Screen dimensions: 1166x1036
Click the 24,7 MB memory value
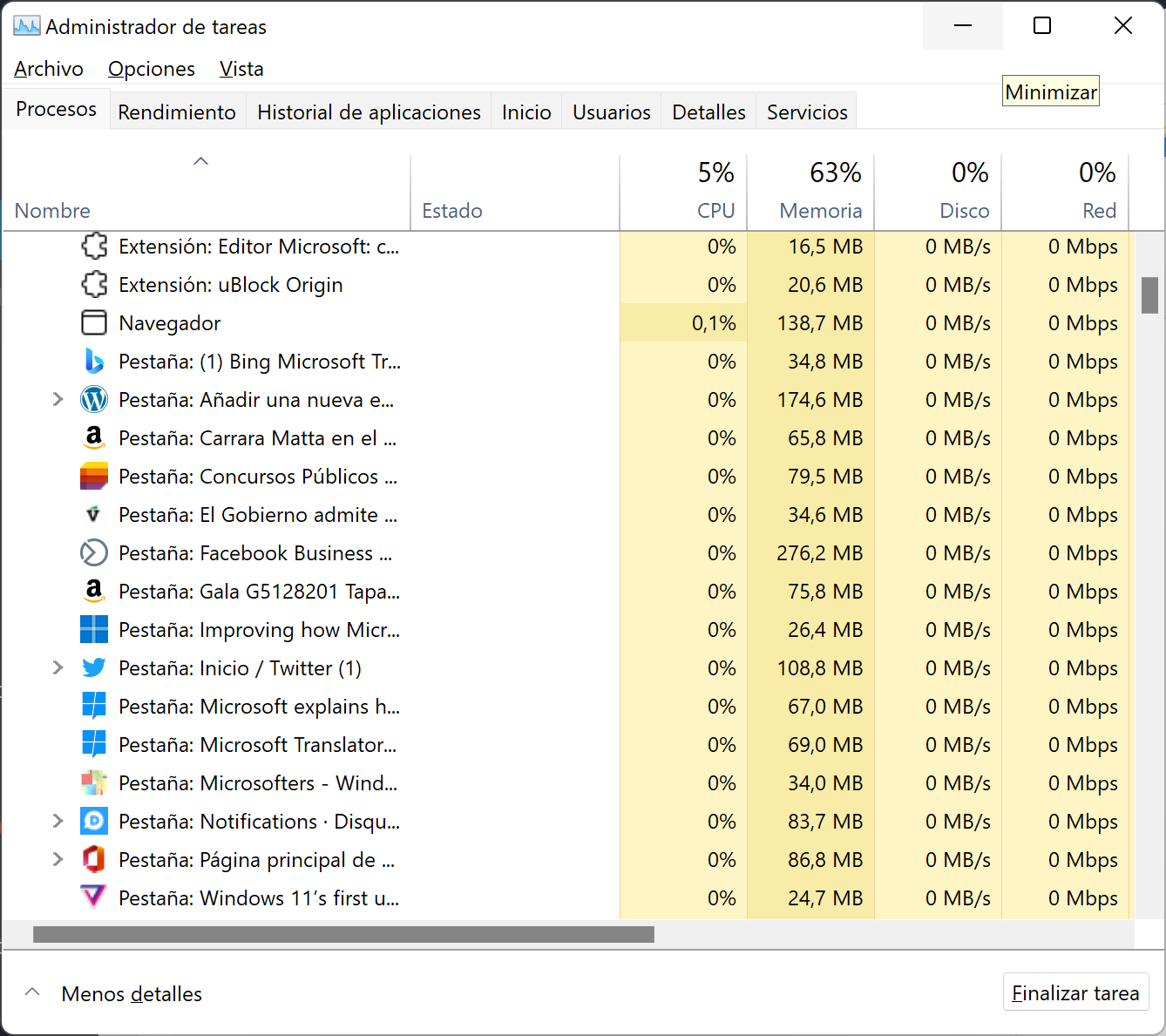825,898
